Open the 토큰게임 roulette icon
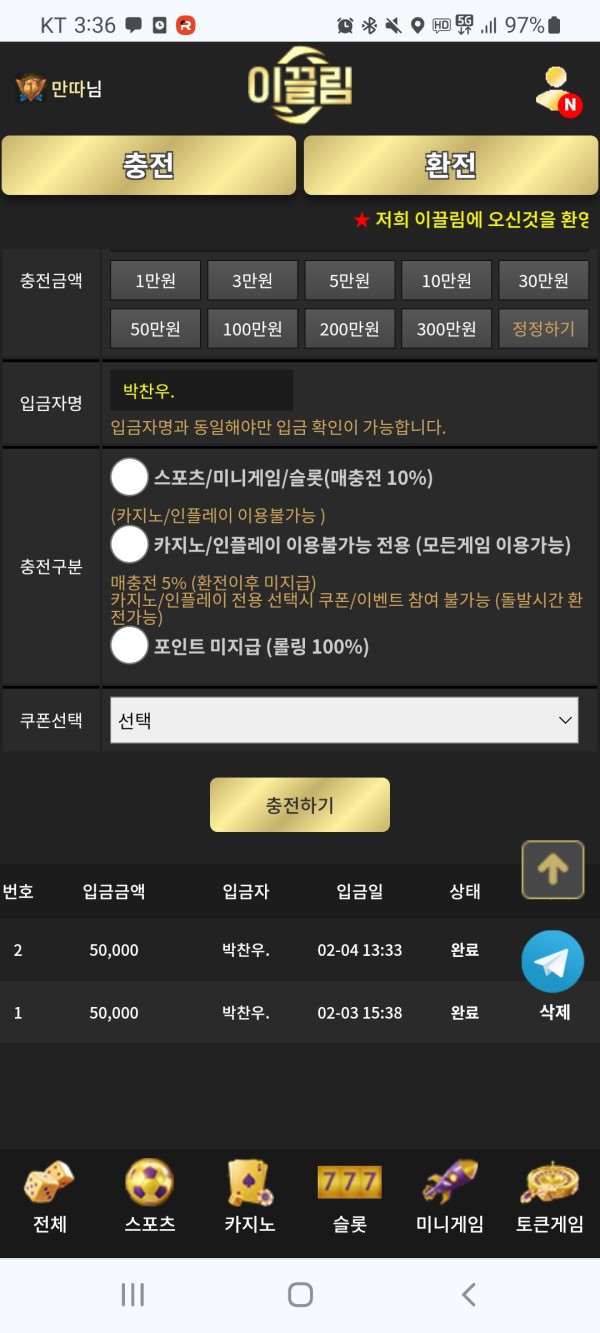The image size is (600, 1333). coord(550,1183)
